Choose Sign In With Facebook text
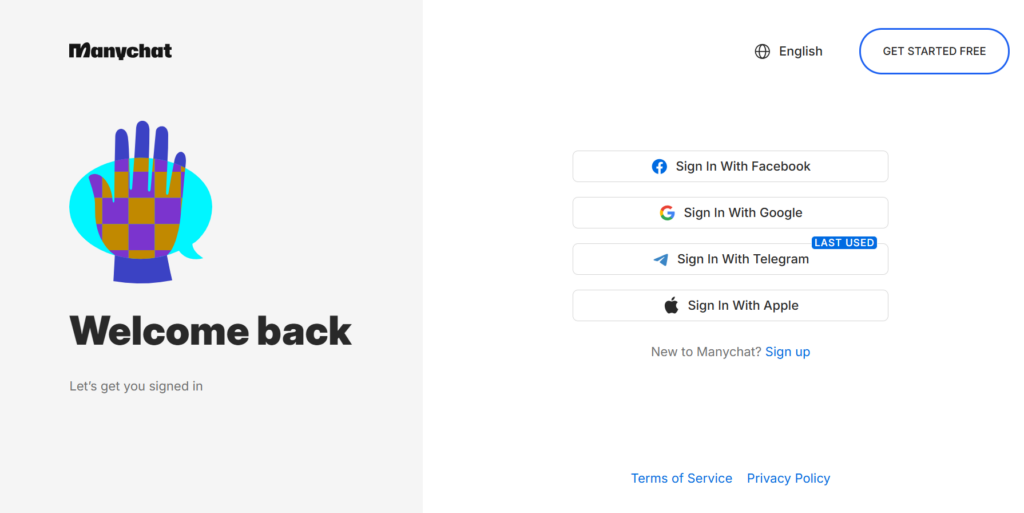Image resolution: width=1024 pixels, height=513 pixels. 743,166
